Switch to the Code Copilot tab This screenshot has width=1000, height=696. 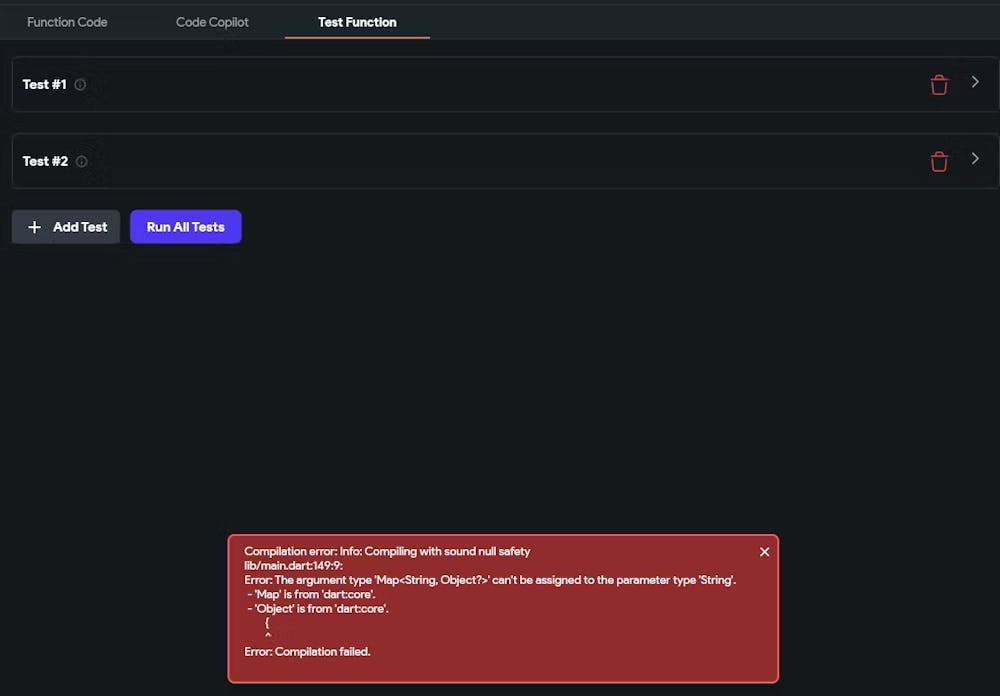[x=212, y=22]
